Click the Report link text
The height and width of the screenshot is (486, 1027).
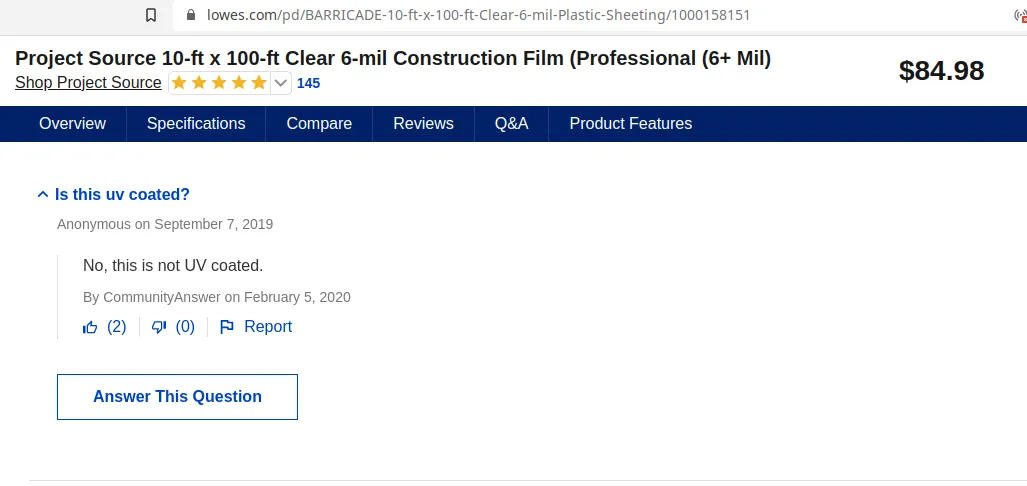268,327
